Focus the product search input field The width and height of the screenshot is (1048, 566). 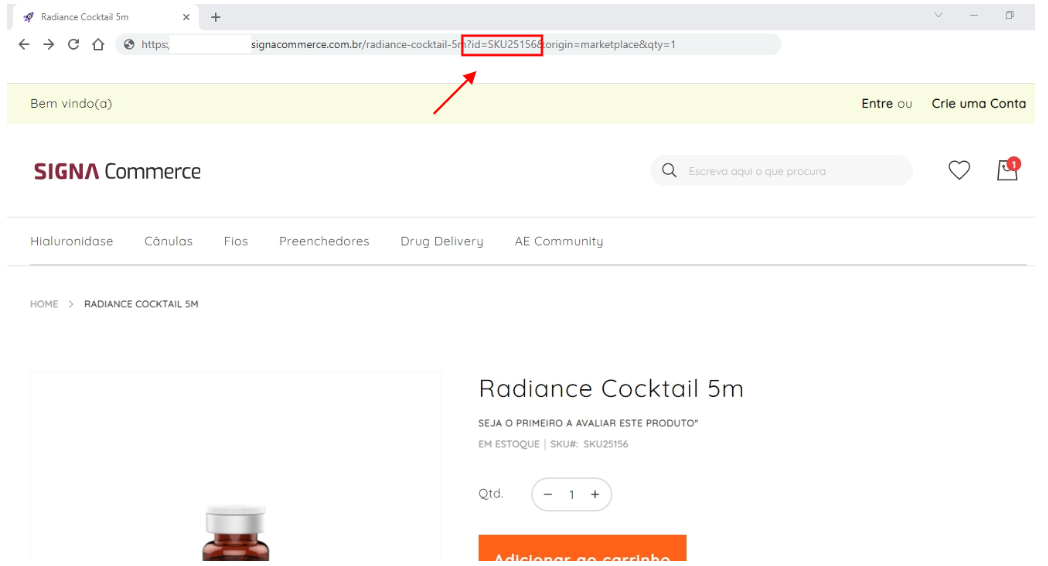click(x=790, y=171)
